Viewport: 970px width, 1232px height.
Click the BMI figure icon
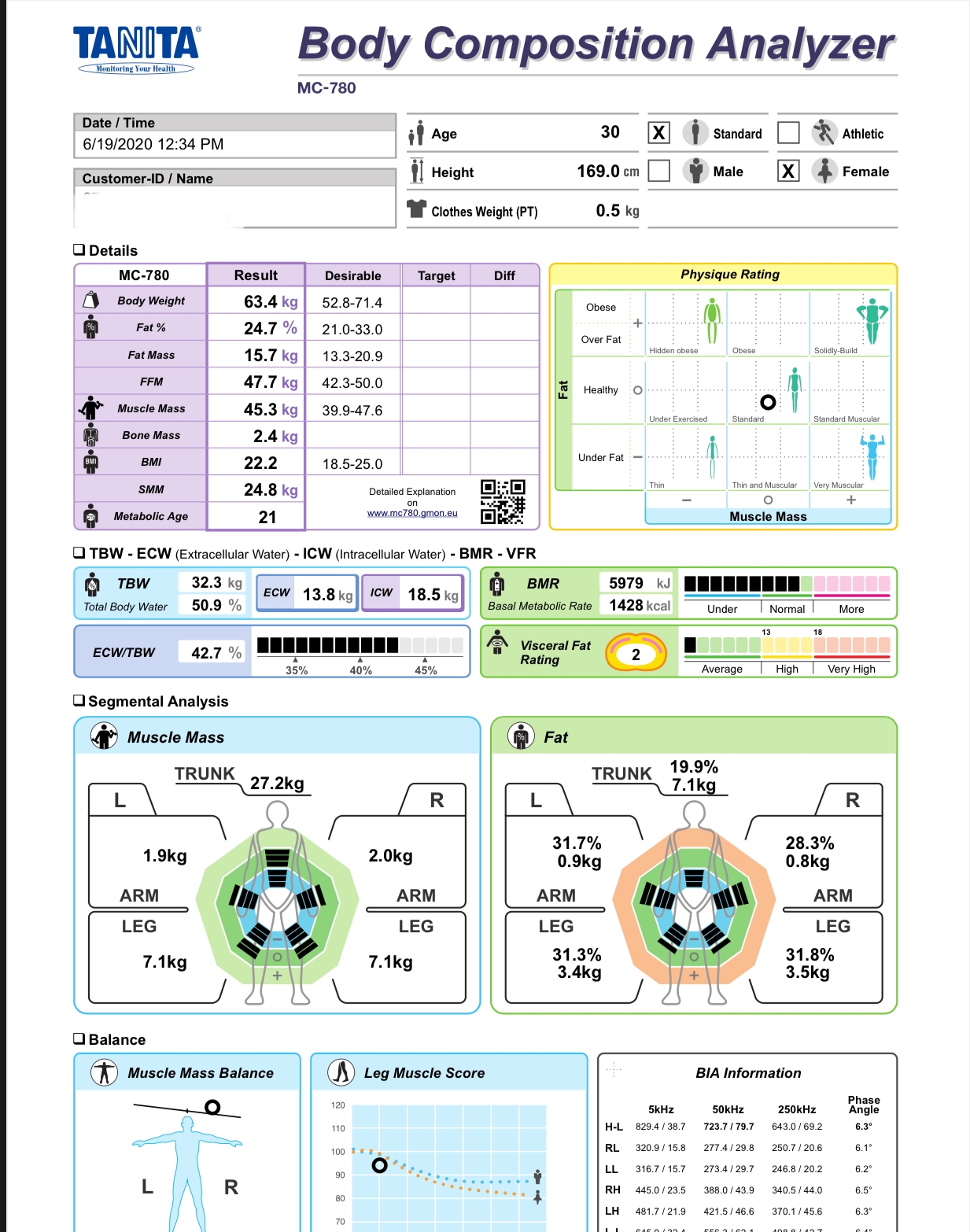tap(91, 462)
